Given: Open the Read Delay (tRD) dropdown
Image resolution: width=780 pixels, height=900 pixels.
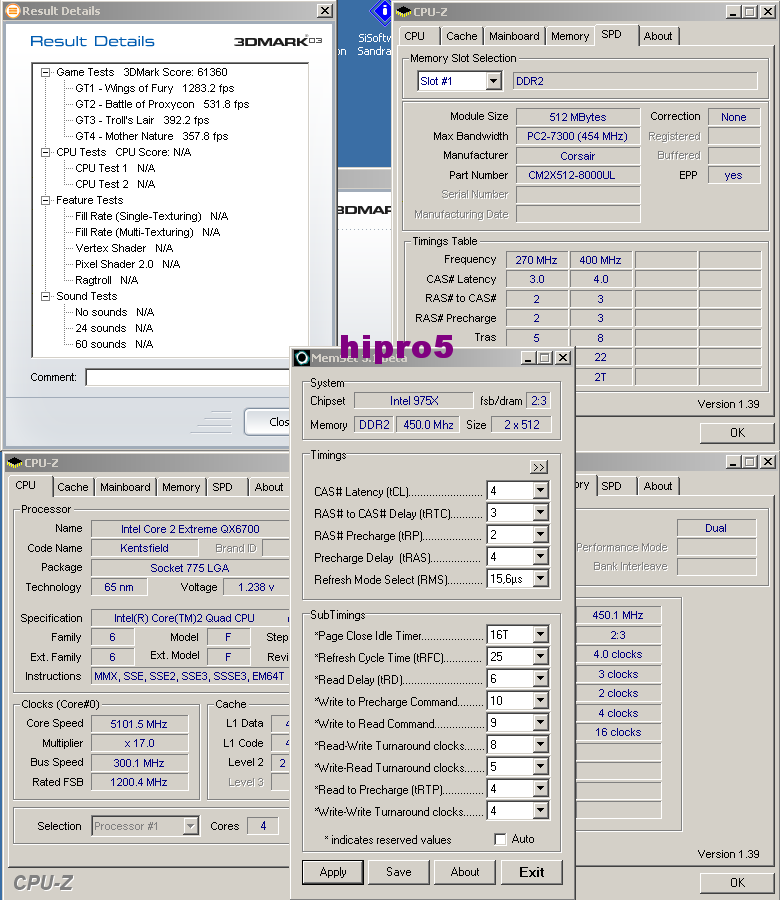Looking at the screenshot, I should click(x=540, y=679).
